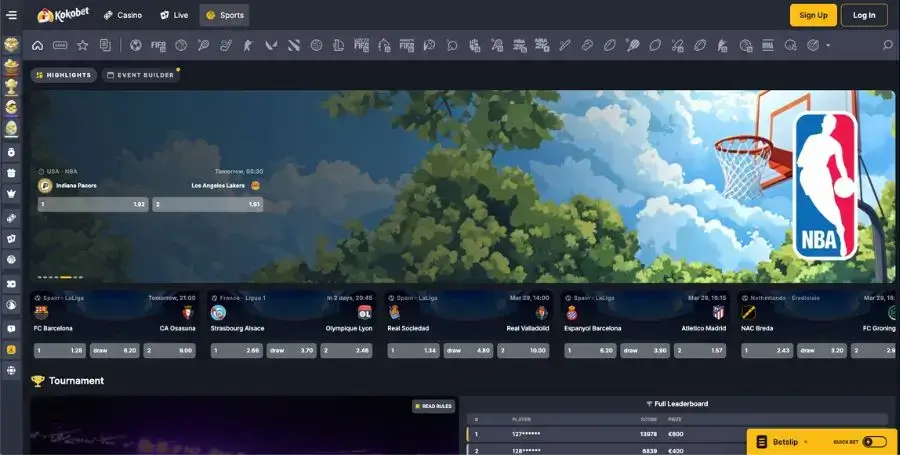
Task: Open the Full Leaderboard link
Action: coord(677,404)
